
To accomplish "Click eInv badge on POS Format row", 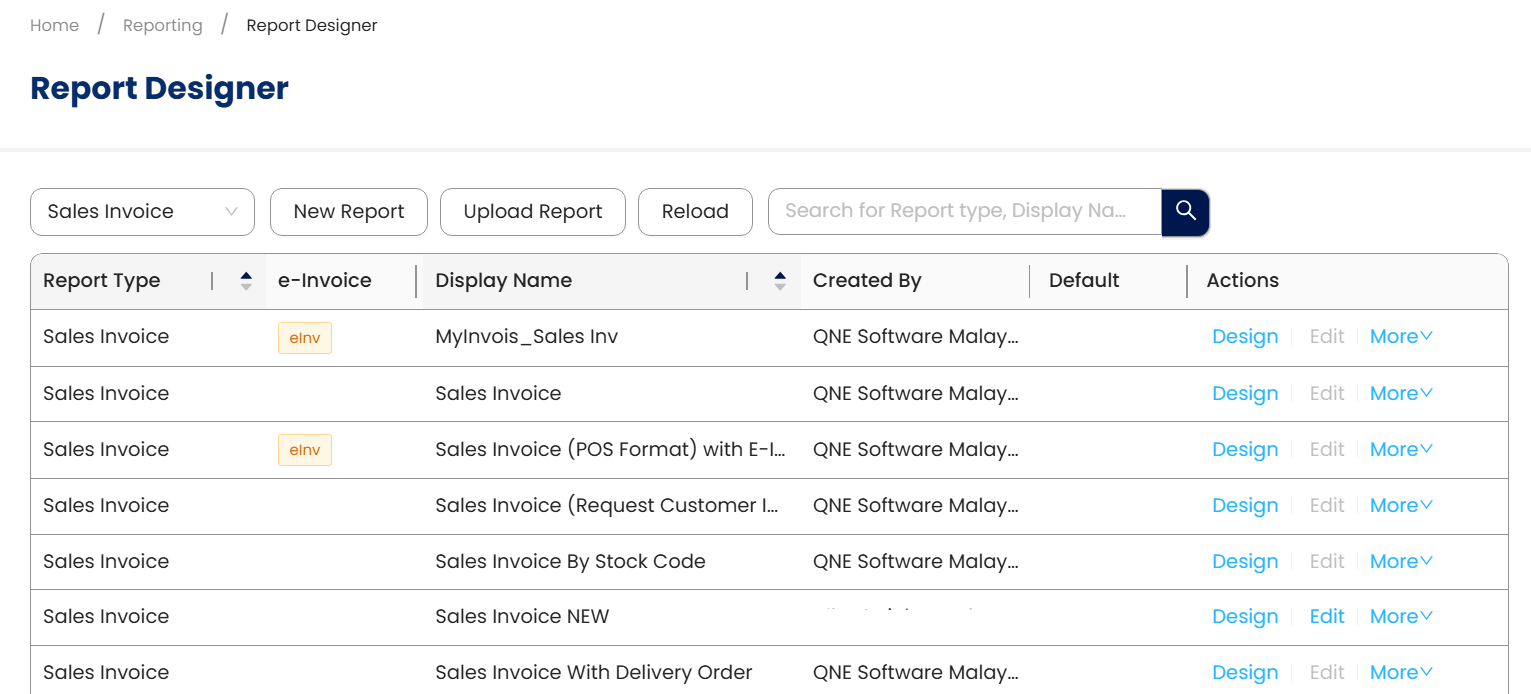I will 305,450.
